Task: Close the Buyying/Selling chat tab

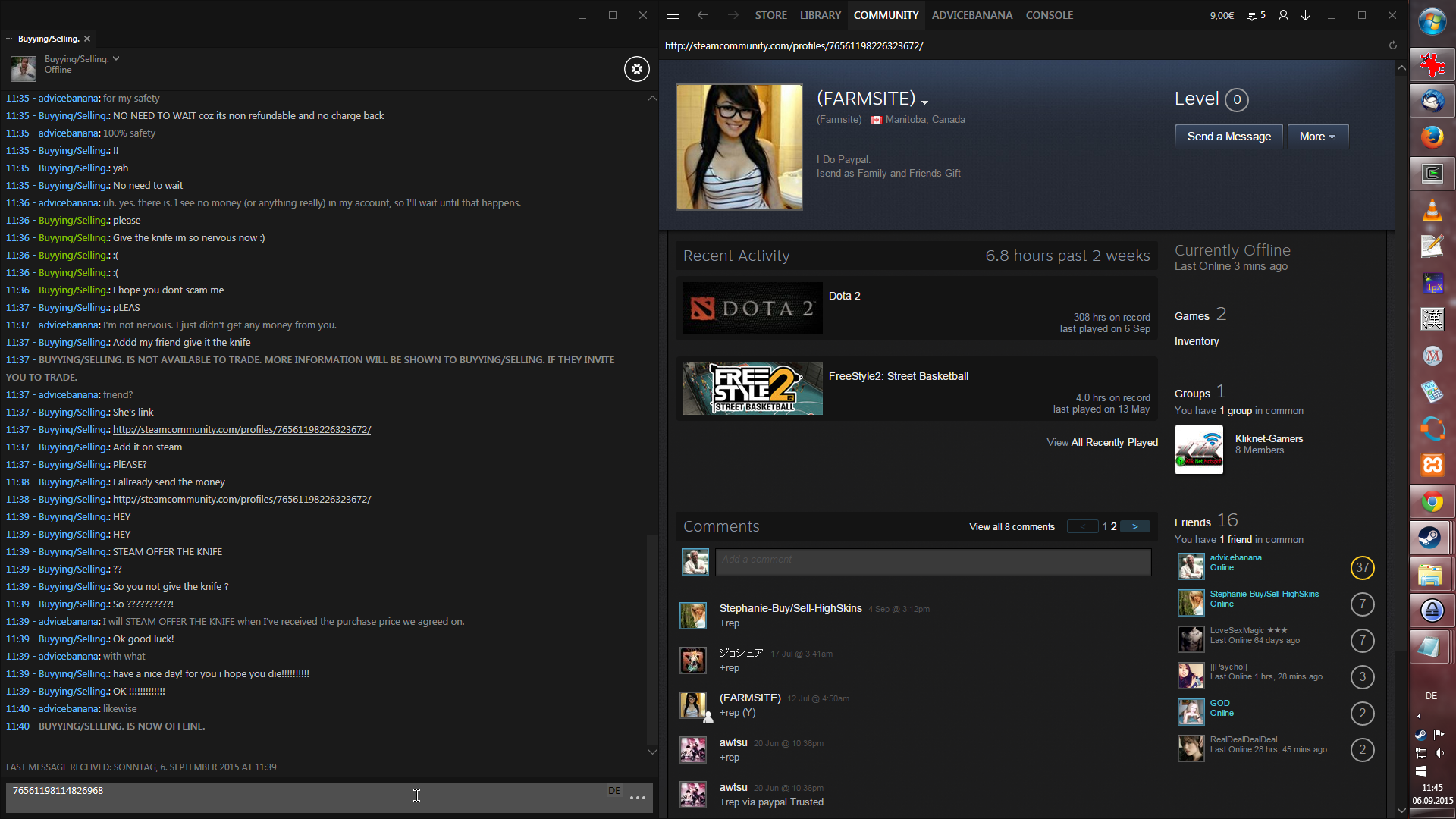Action: coord(87,39)
